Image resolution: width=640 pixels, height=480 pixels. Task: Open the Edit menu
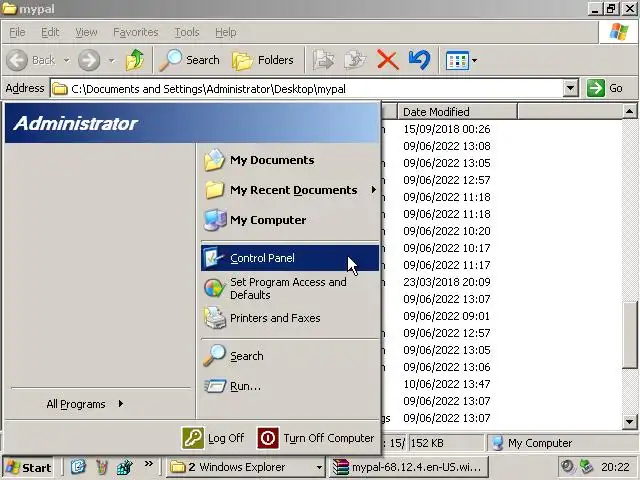pyautogui.click(x=50, y=32)
